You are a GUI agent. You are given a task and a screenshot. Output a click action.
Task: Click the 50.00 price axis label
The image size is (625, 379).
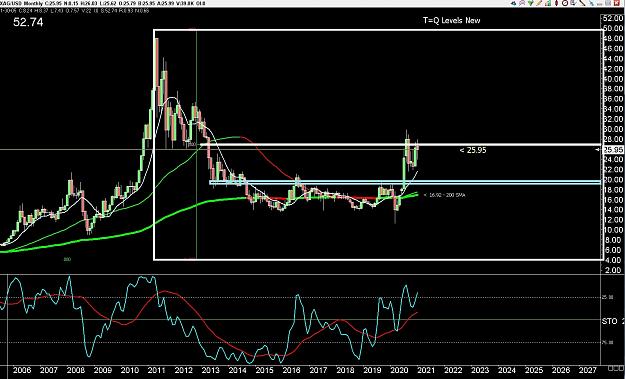pyautogui.click(x=614, y=28)
